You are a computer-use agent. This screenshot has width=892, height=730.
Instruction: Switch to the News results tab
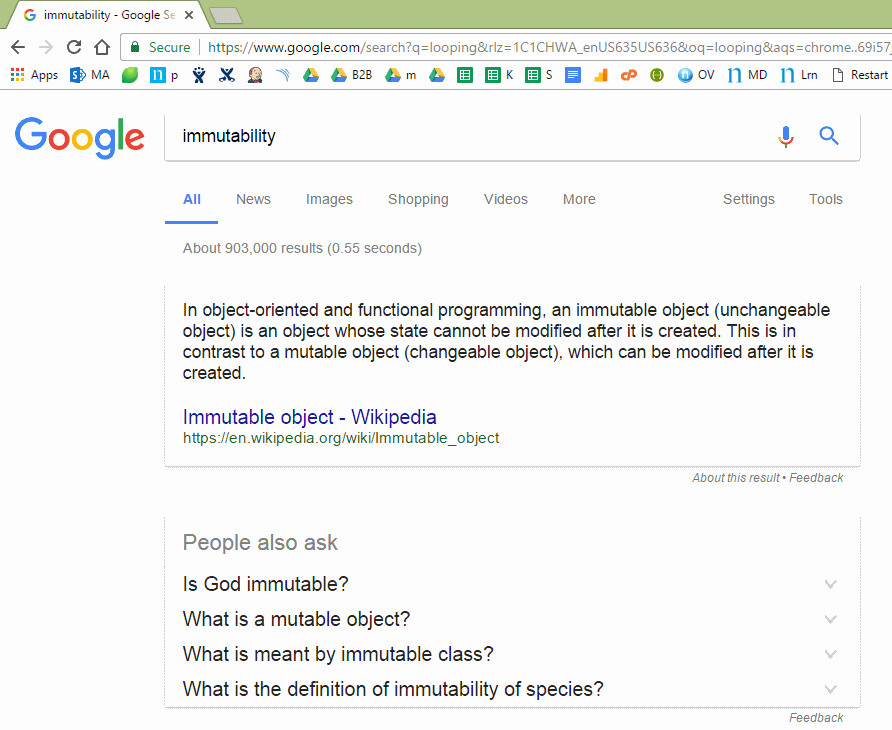pyautogui.click(x=253, y=199)
